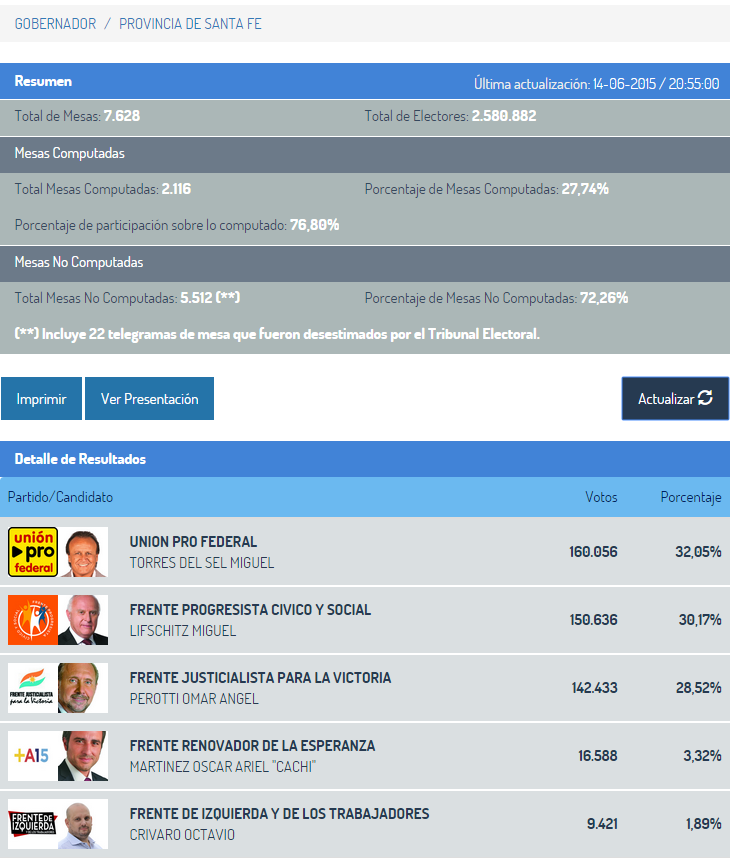732x859 pixels.
Task: Open GOBERNADOR breadcrumb link
Action: point(55,24)
